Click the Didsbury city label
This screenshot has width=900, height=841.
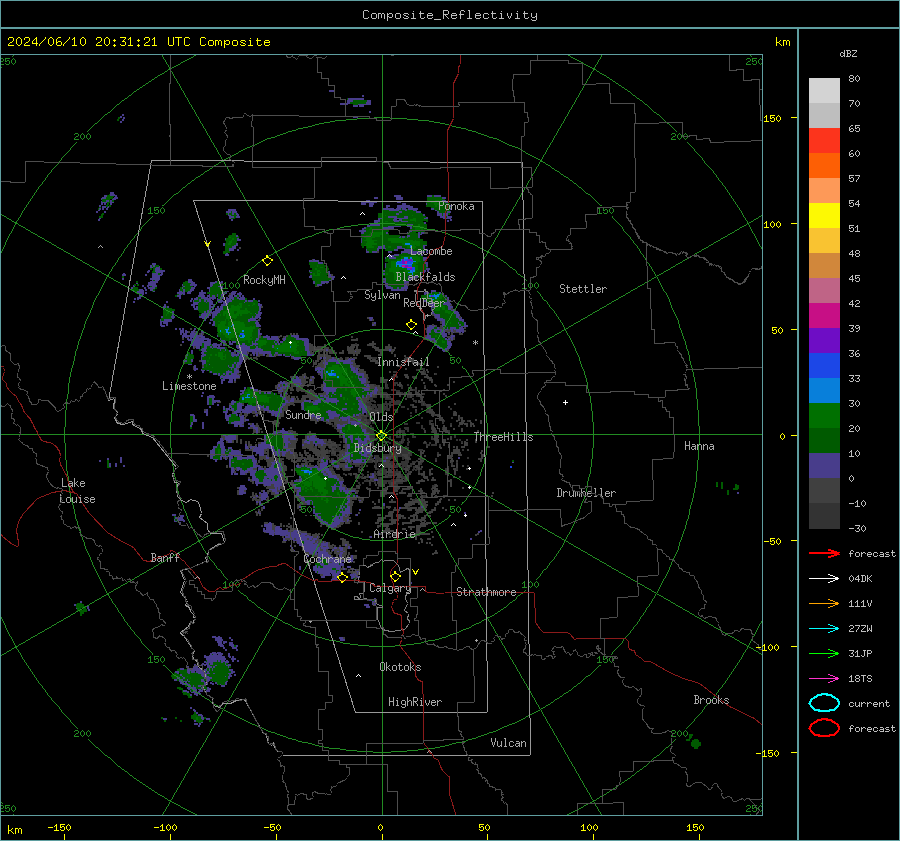tap(378, 448)
